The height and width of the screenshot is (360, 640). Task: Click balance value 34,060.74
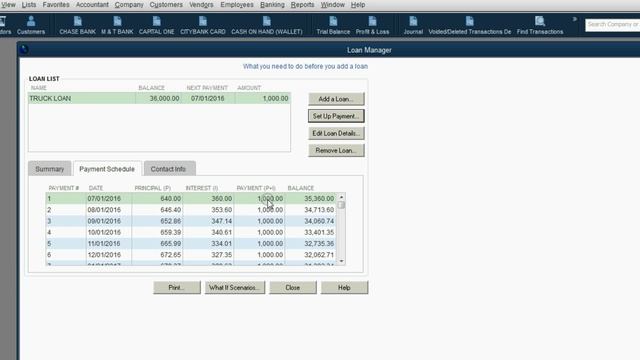(319, 221)
